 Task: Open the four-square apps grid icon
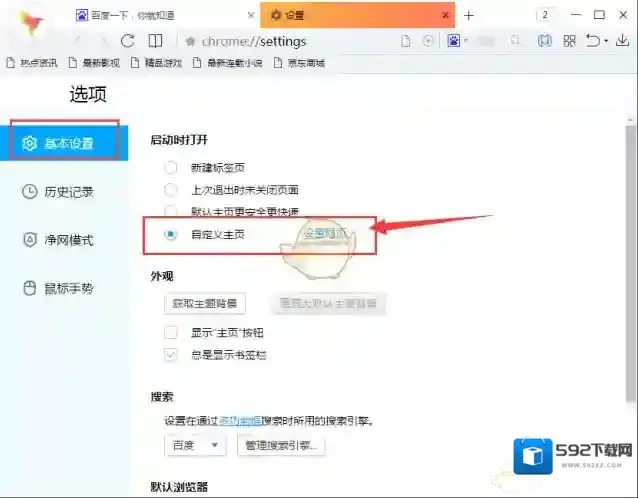tap(569, 41)
